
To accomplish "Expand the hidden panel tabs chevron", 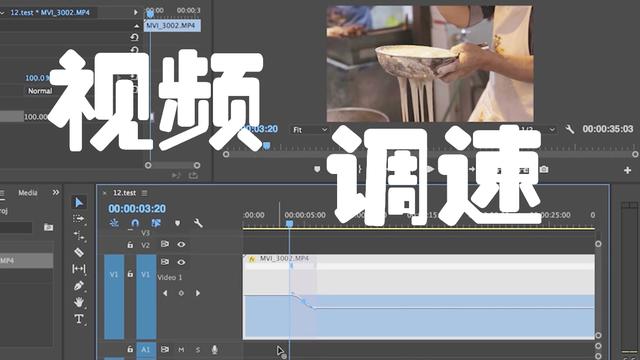I will (56, 192).
